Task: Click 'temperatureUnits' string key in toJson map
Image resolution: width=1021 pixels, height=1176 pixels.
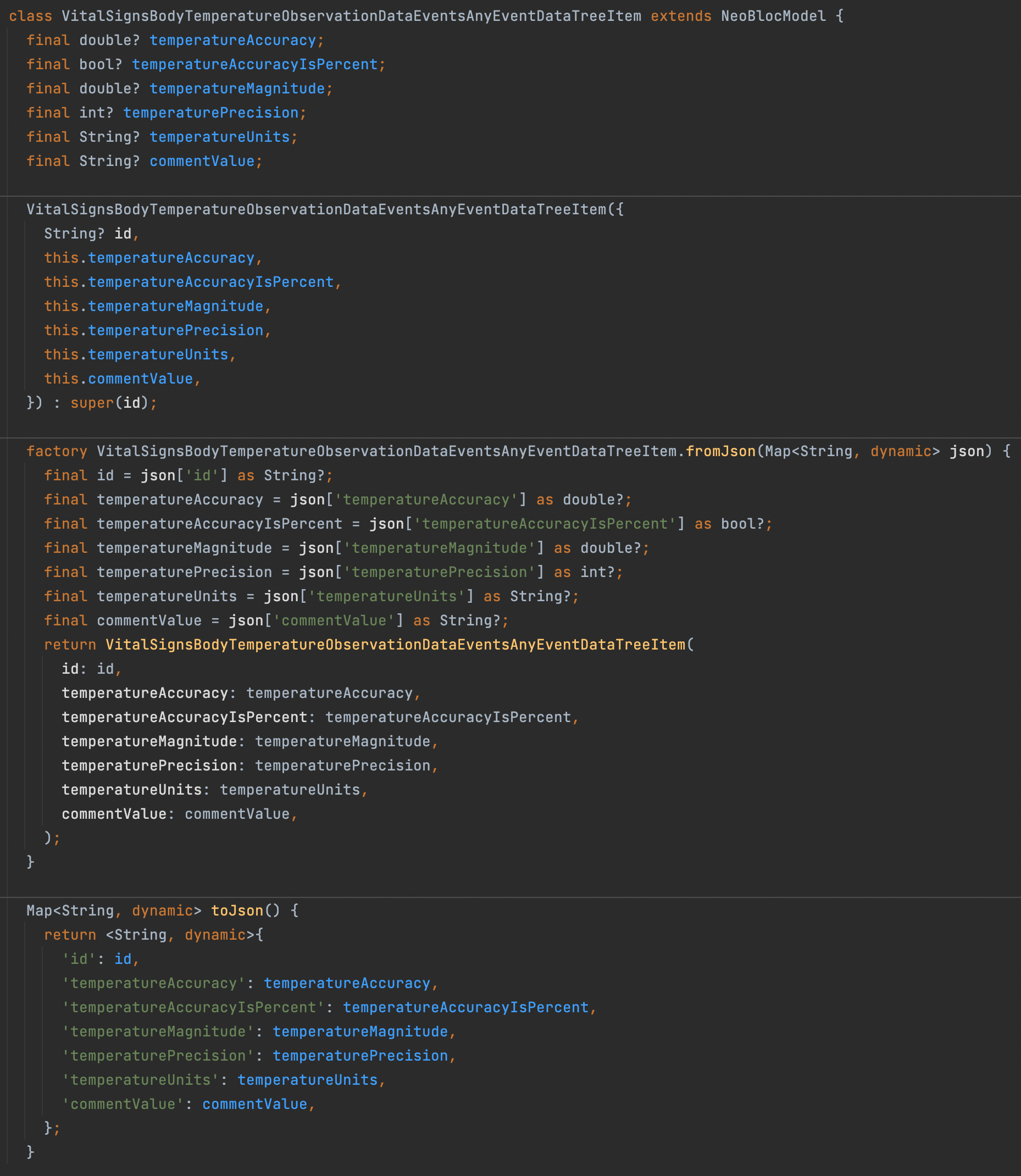Action: coord(141,1080)
